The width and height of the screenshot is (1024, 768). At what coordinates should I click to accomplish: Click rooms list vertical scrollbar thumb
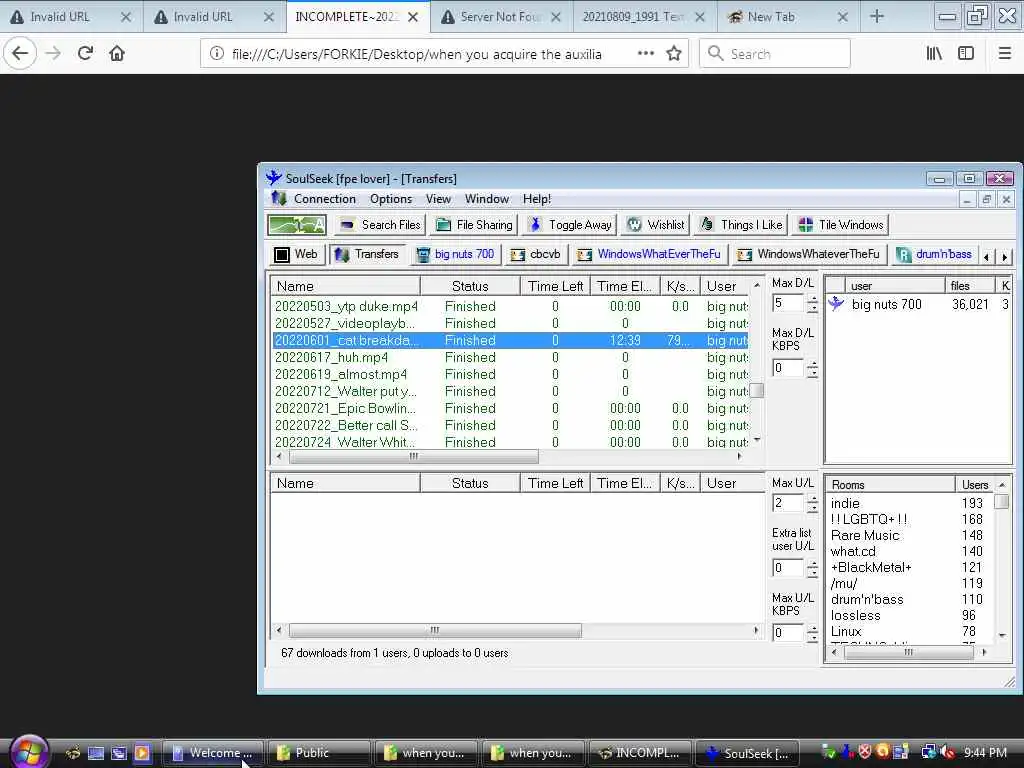pyautogui.click(x=1001, y=501)
